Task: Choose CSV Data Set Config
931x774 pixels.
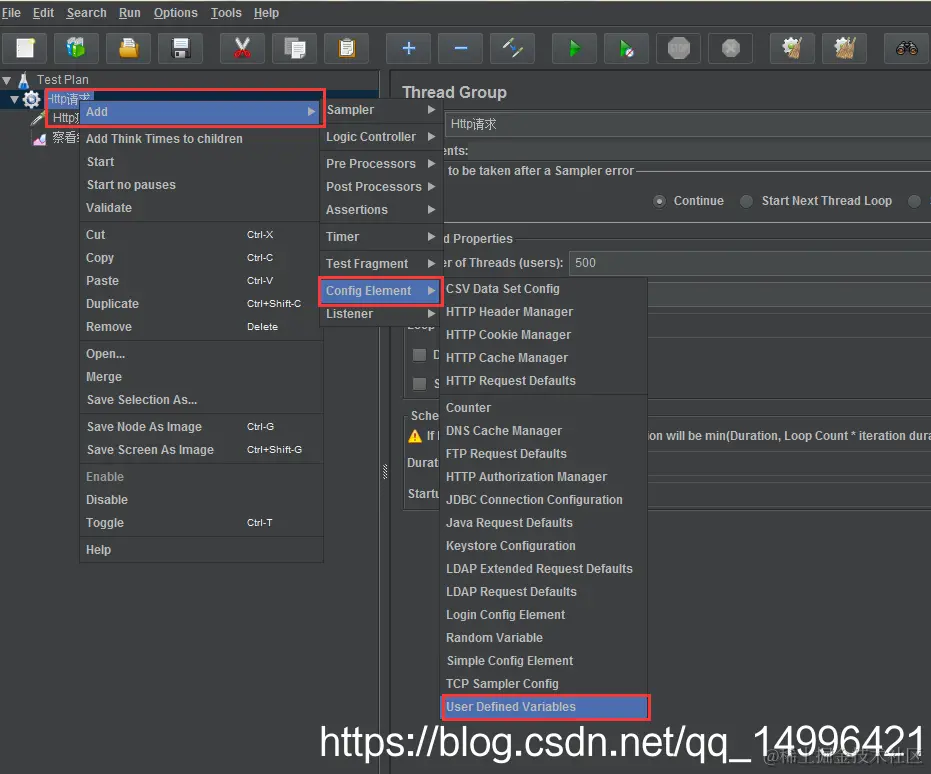Action: click(544, 288)
